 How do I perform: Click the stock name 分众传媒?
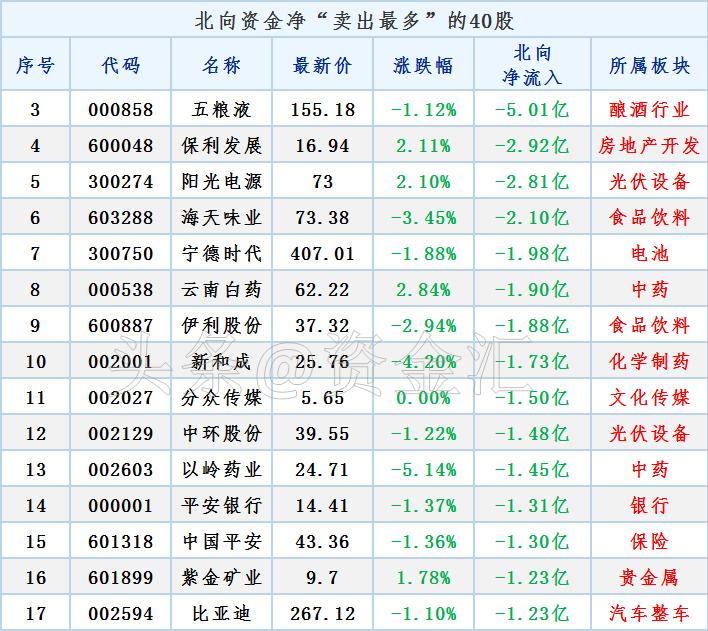click(x=221, y=397)
